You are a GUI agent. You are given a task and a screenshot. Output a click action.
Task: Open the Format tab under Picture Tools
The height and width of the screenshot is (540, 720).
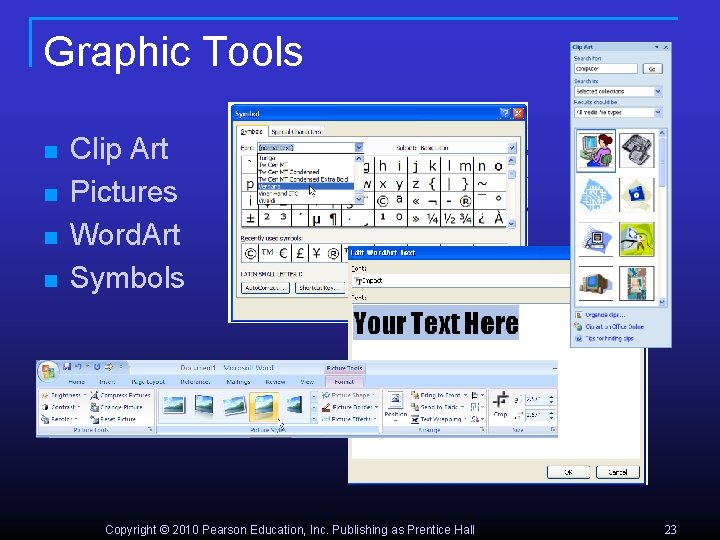(x=344, y=382)
